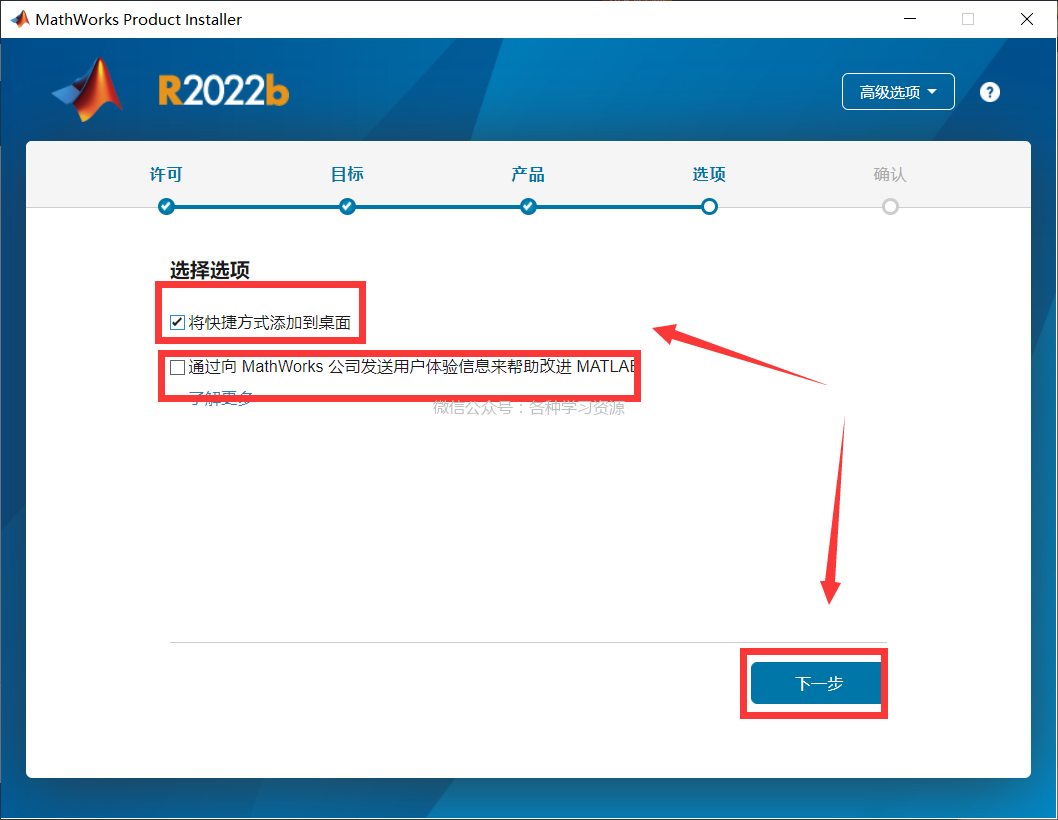The image size is (1058, 820).
Task: Click the R2022b release logo text
Action: (223, 90)
